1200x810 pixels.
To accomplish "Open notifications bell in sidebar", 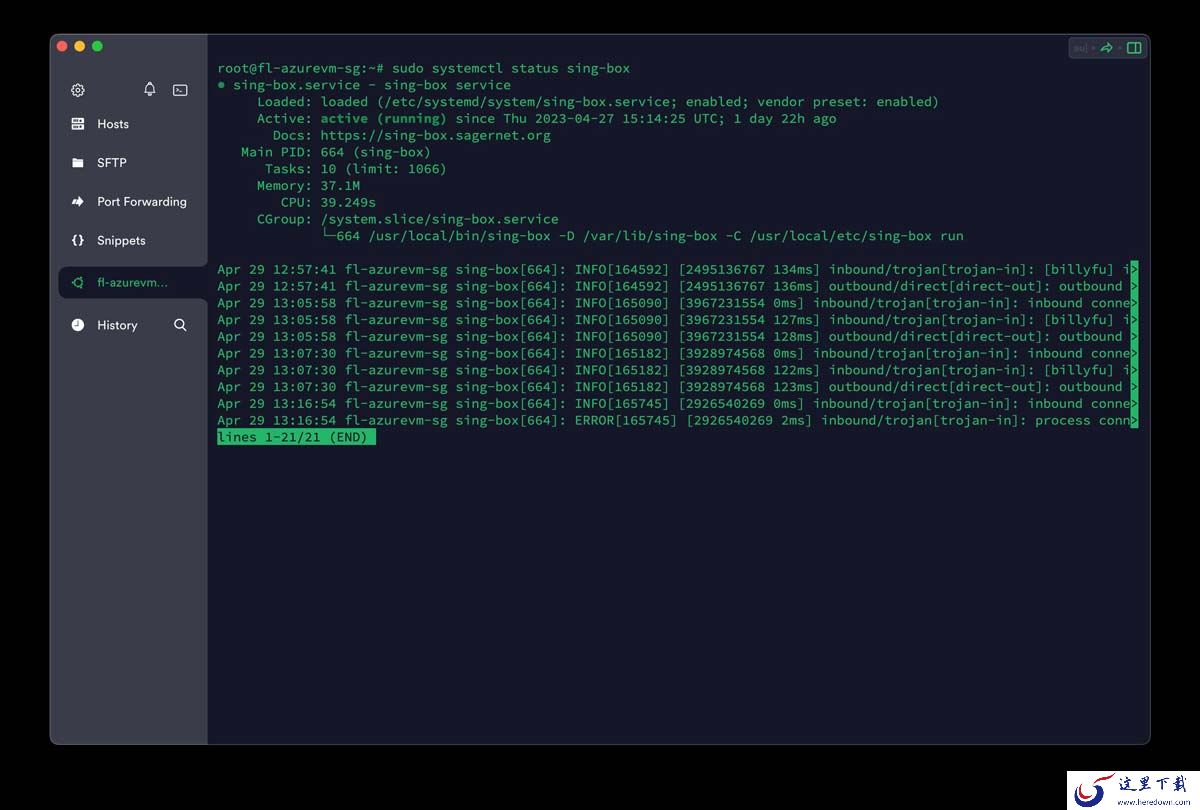I will point(150,89).
